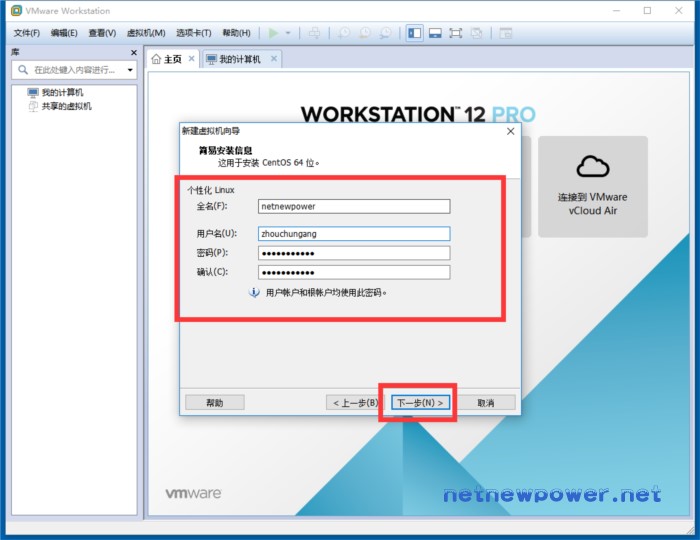Open the 编辑(E) menu
The image size is (700, 540).
(64, 33)
